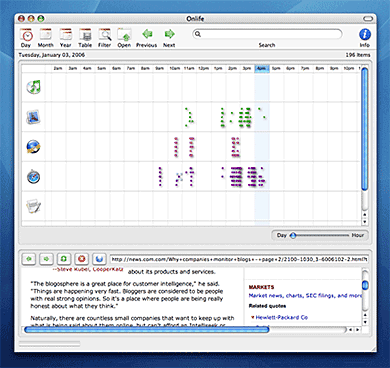Open the Hewlett-Packard Co link
390x368 pixels.
click(282, 317)
